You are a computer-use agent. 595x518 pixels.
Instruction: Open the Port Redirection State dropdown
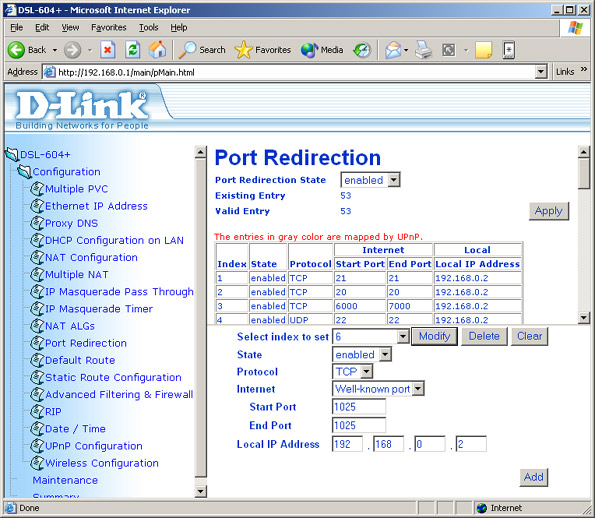[394, 180]
